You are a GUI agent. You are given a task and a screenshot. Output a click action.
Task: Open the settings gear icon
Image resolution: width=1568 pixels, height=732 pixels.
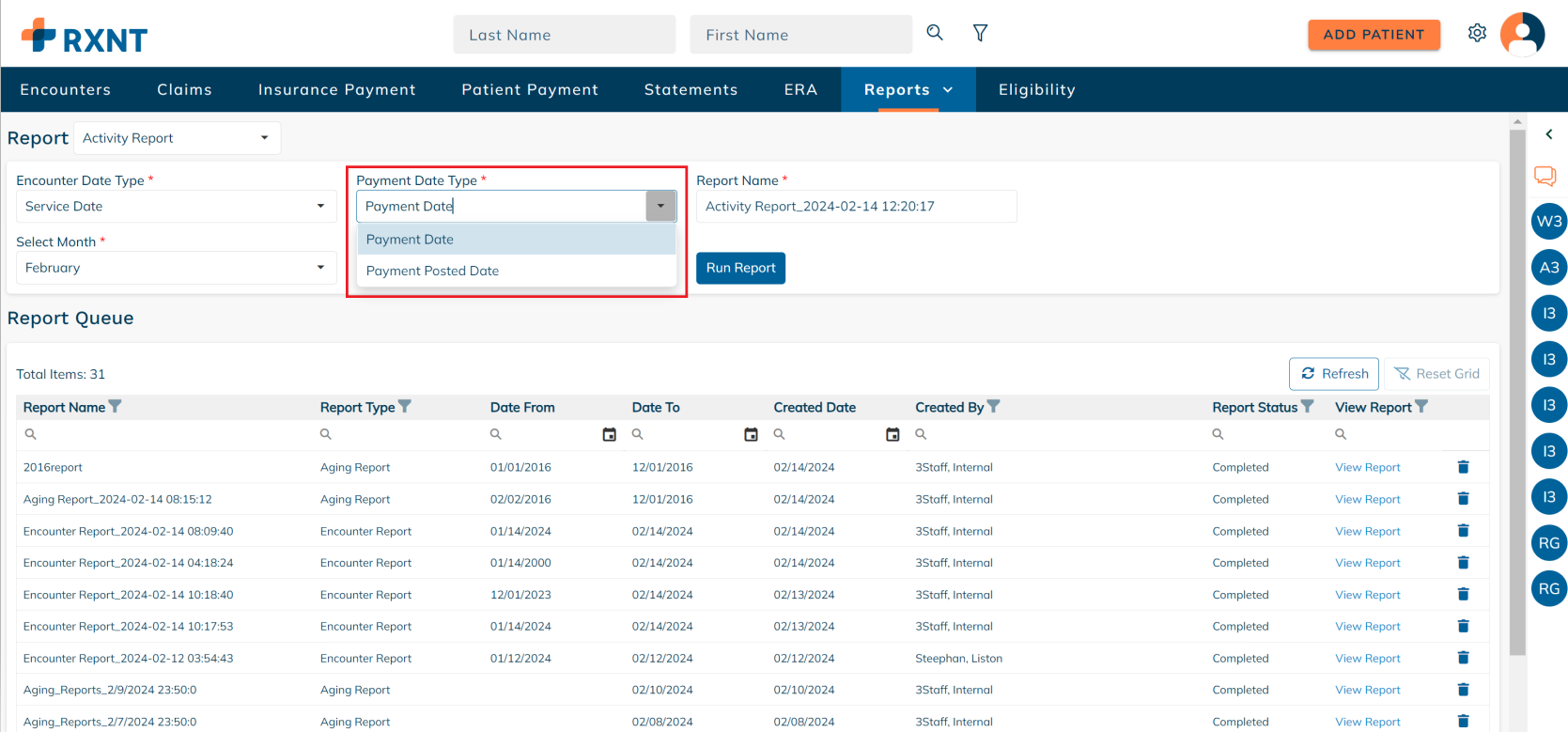pyautogui.click(x=1477, y=33)
